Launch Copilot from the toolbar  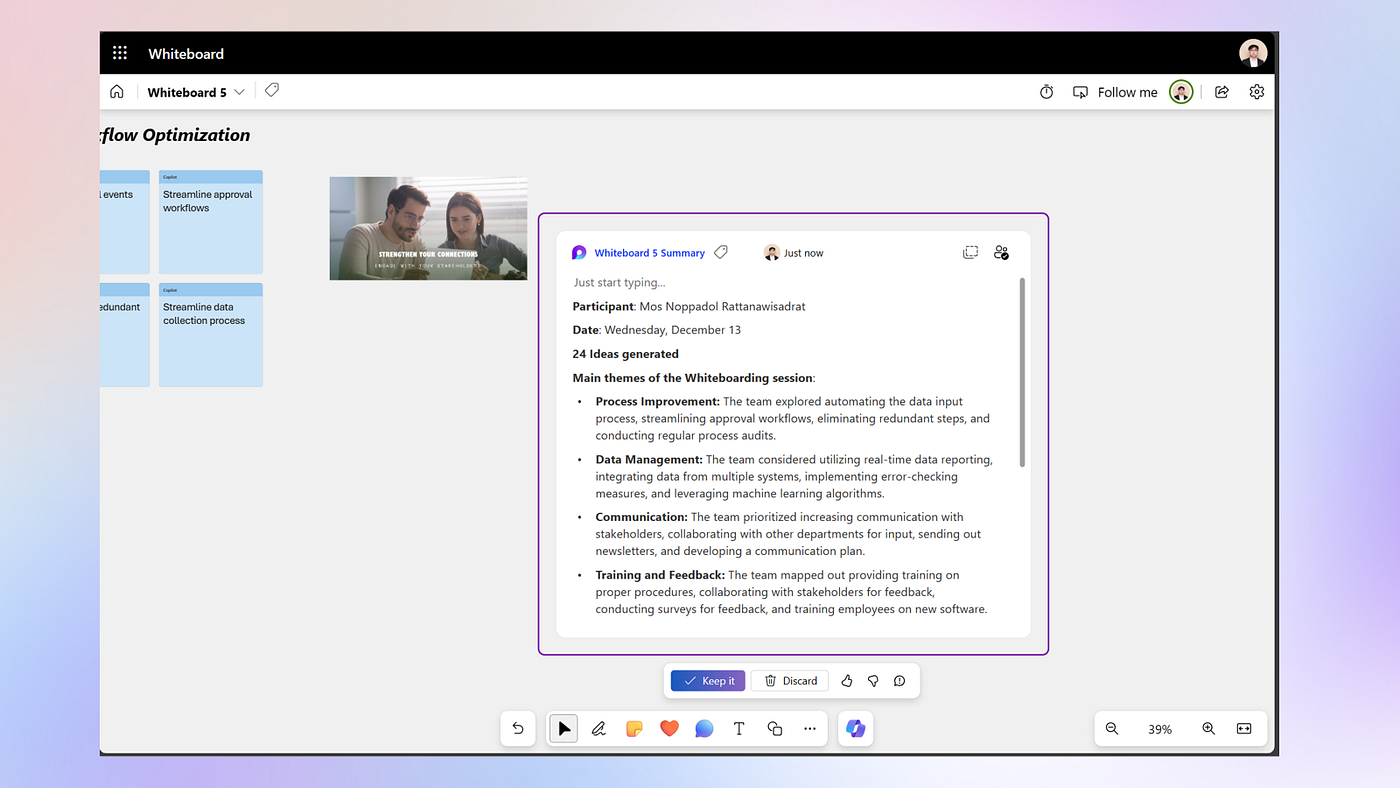[x=855, y=729]
